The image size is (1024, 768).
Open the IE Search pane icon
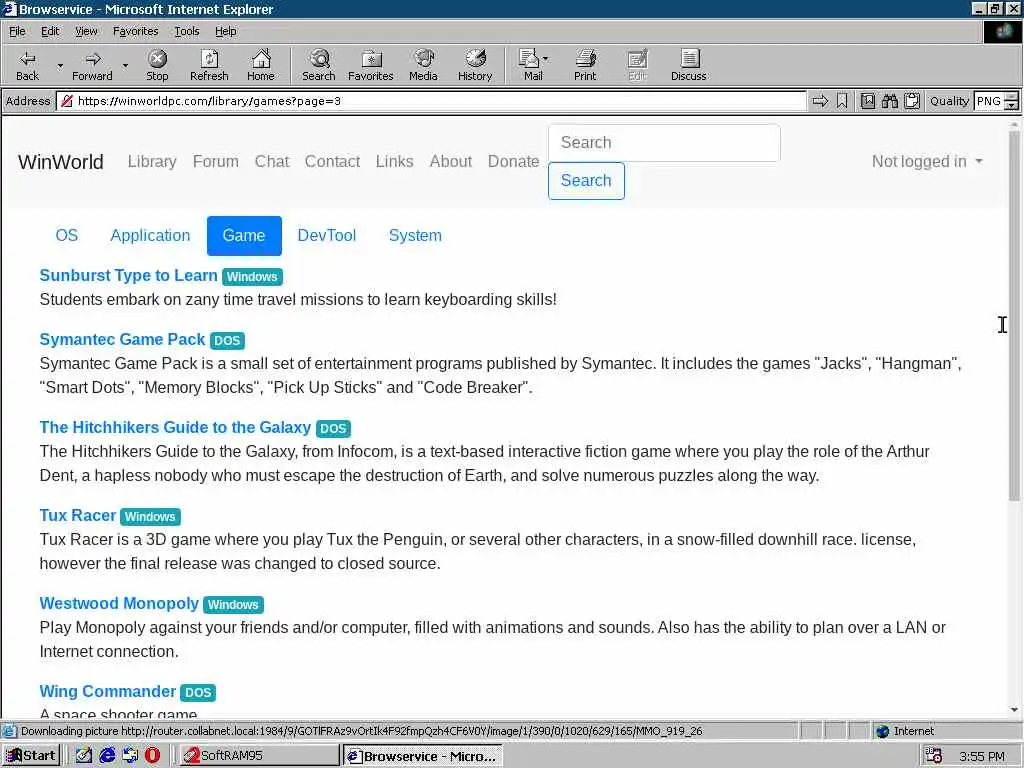[x=319, y=65]
